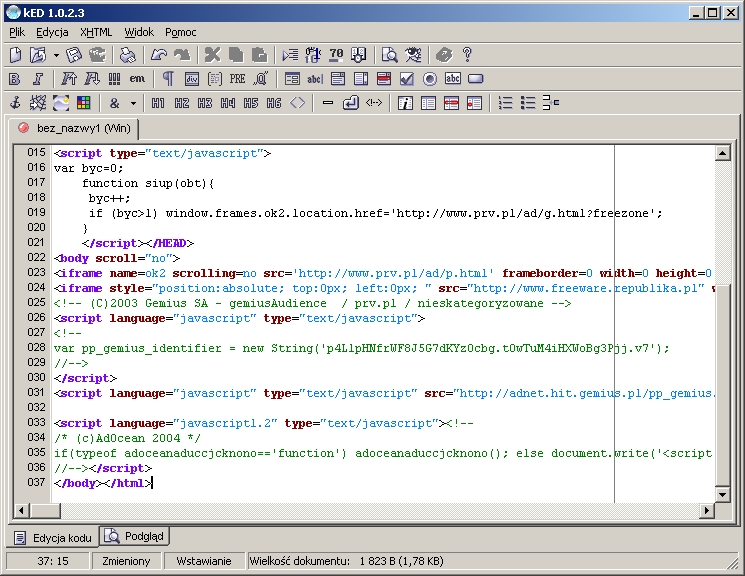
Task: Insert a span element
Action: coord(215,79)
